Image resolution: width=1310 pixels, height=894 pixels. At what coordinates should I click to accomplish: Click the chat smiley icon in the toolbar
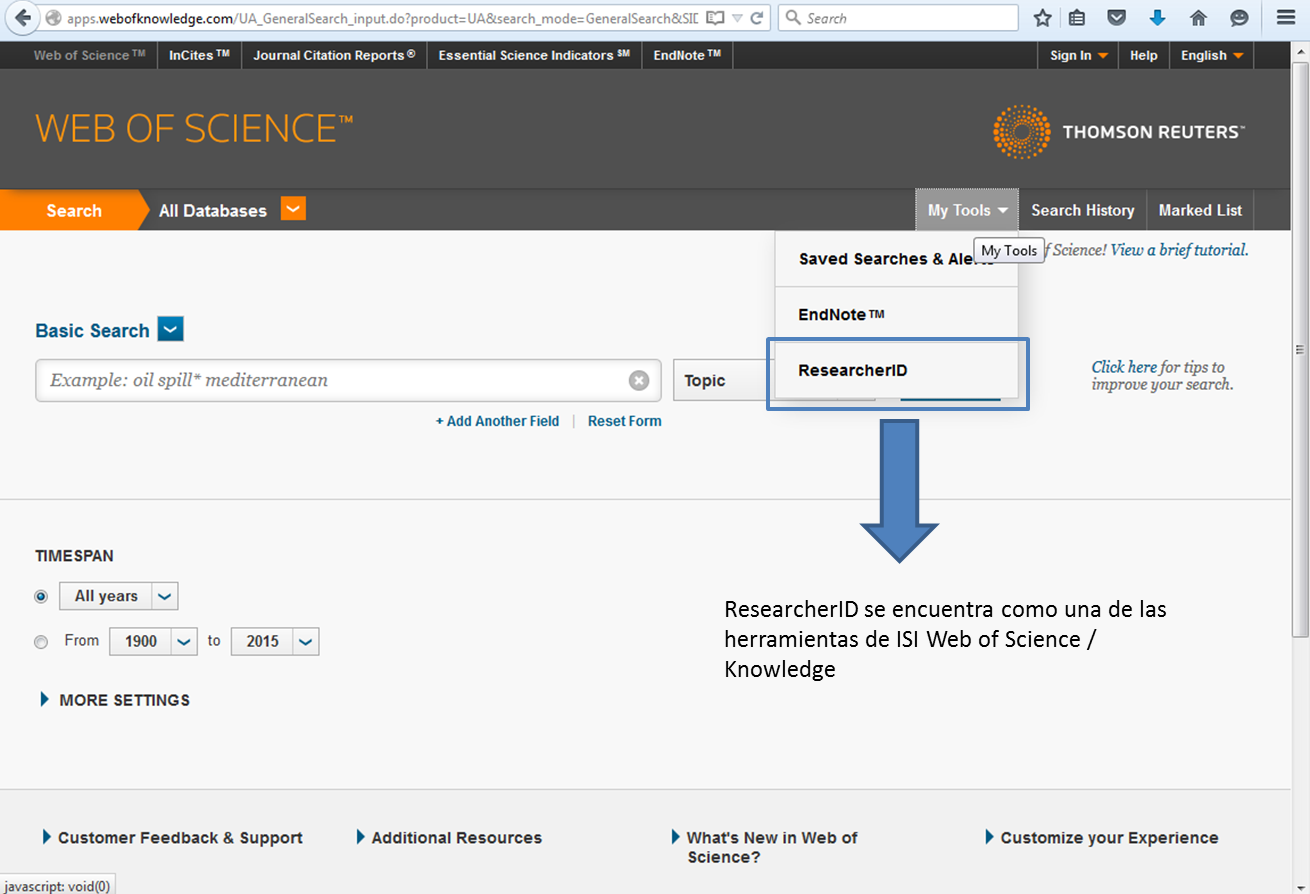[1239, 18]
